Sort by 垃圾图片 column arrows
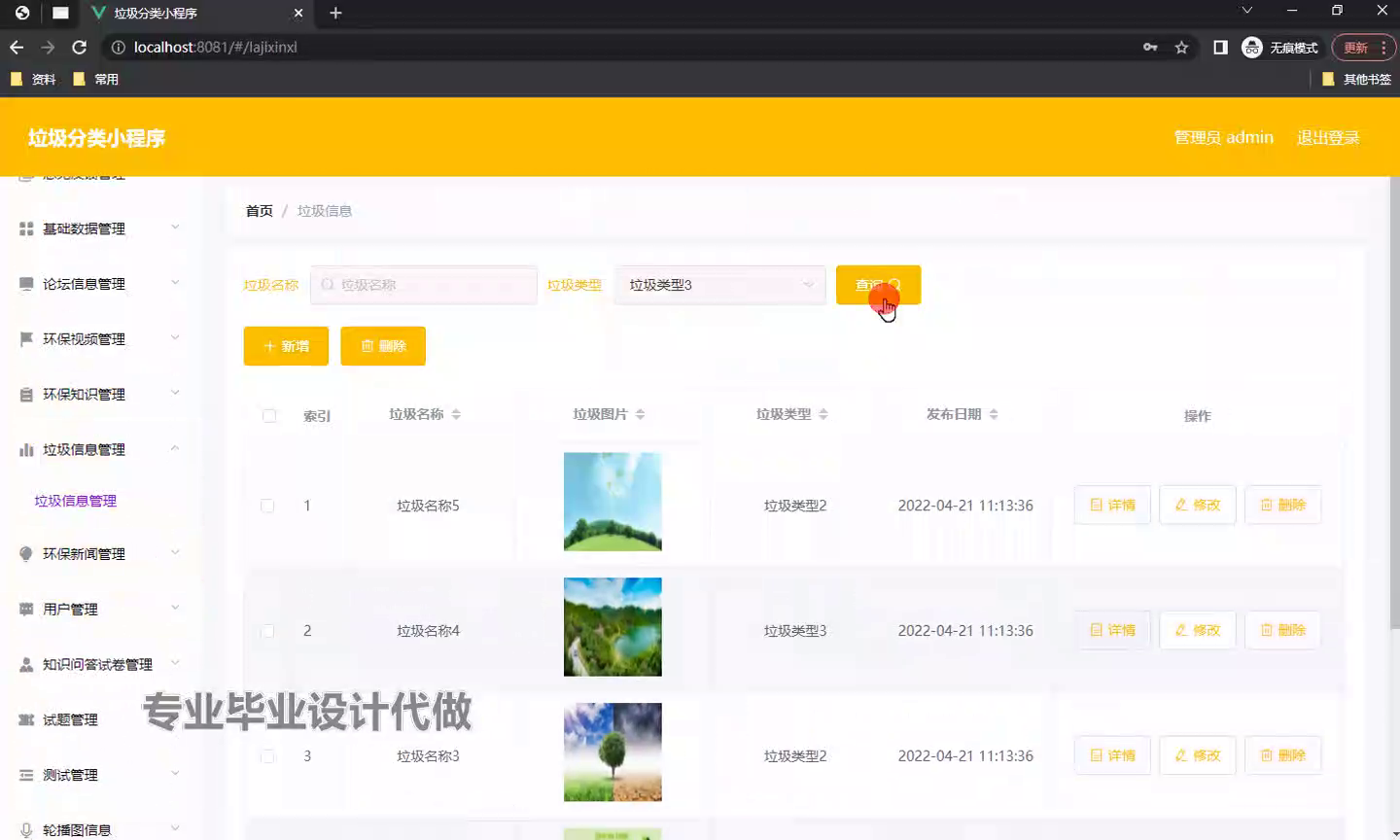This screenshot has height=840, width=1400. pyautogui.click(x=640, y=414)
